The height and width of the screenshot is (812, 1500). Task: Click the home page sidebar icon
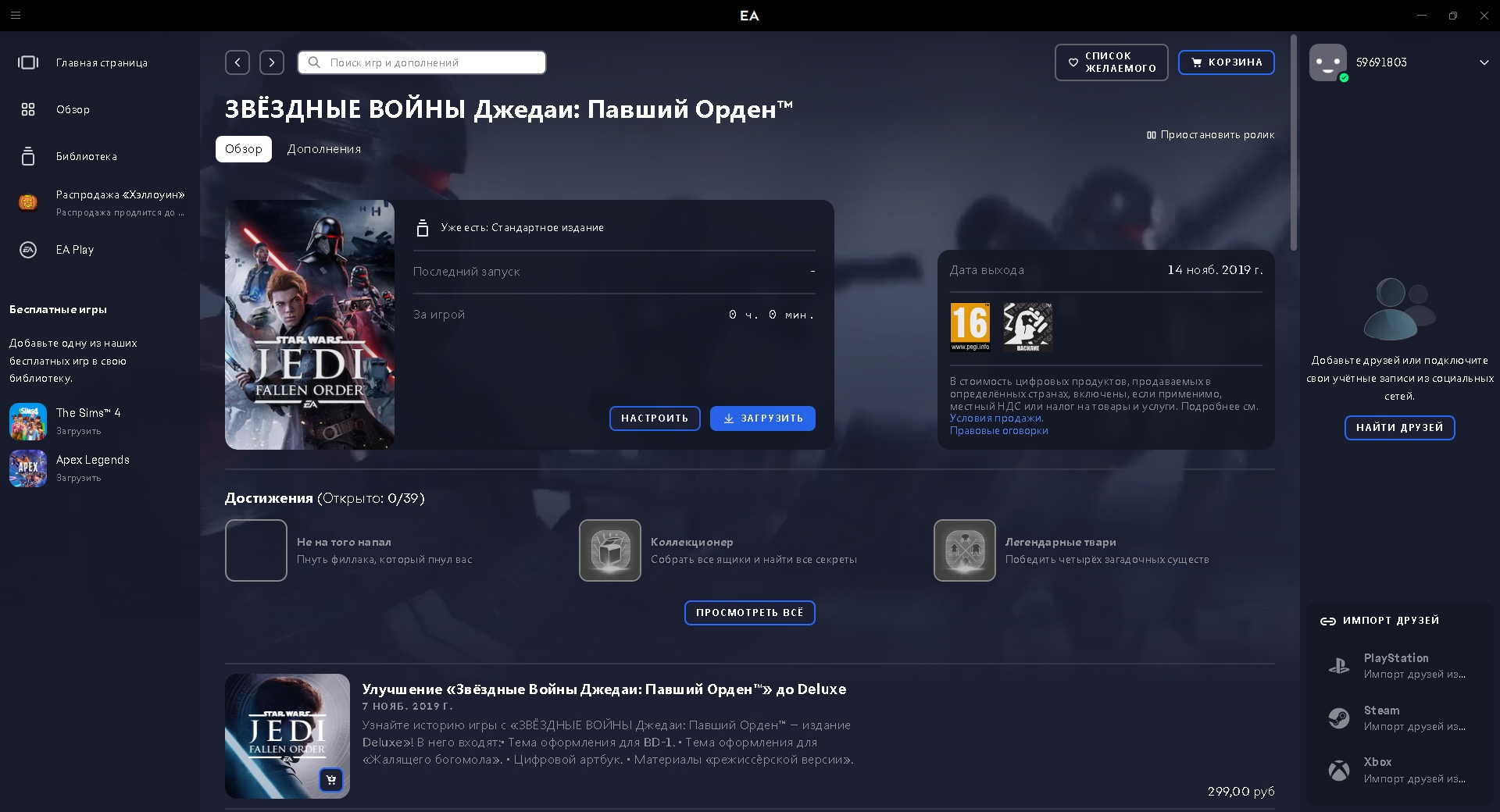[28, 62]
